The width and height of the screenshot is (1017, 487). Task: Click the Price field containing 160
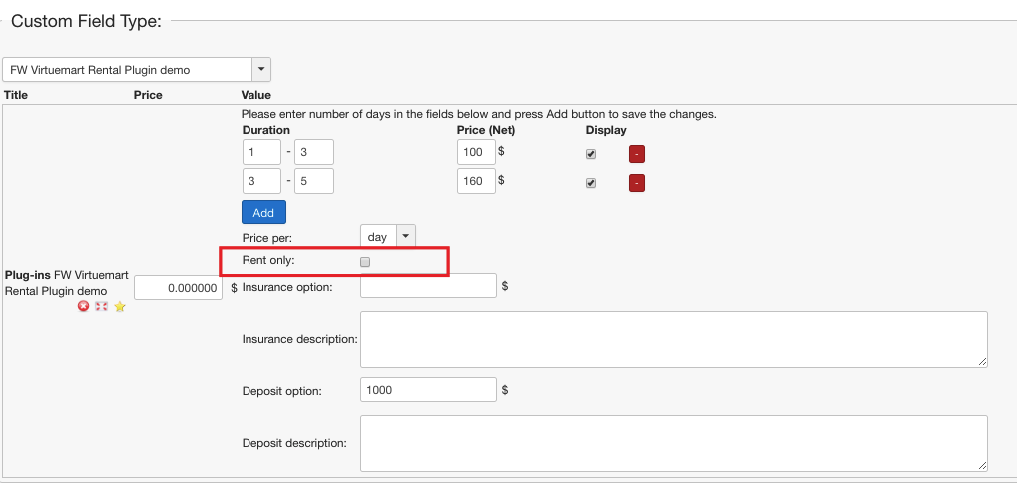coord(475,181)
